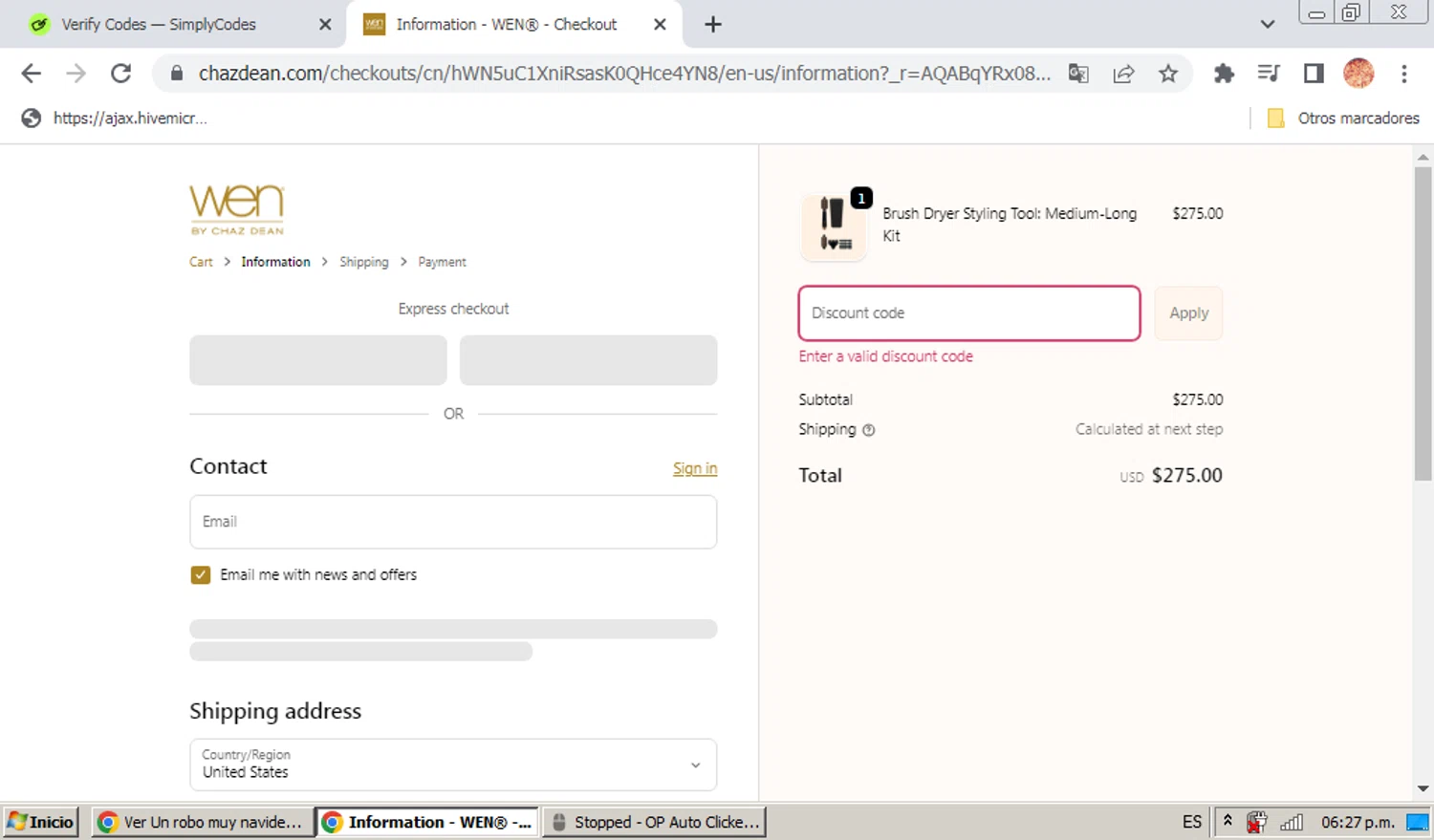Click the Brush Dryer Styling Tool product name
The width and height of the screenshot is (1434, 840).
pos(1010,225)
